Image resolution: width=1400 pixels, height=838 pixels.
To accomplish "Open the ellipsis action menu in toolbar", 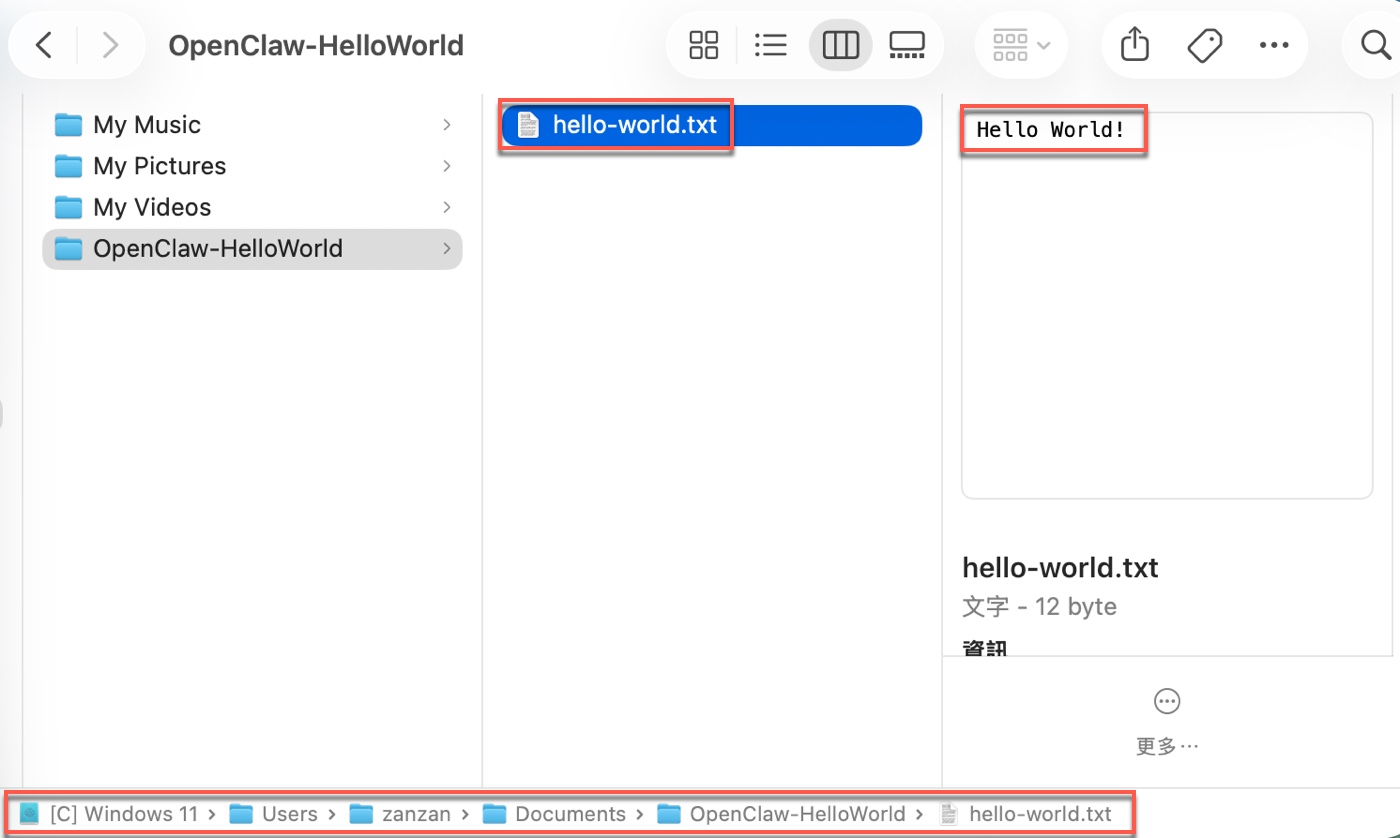I will [x=1274, y=45].
